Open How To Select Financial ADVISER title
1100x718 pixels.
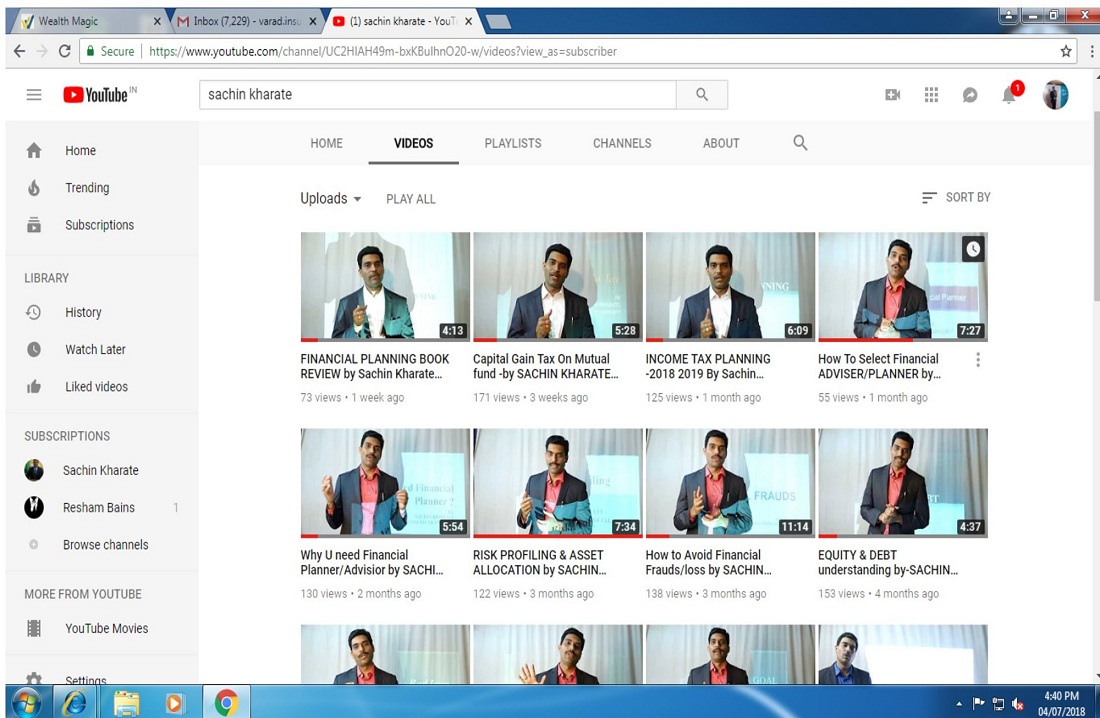[879, 366]
